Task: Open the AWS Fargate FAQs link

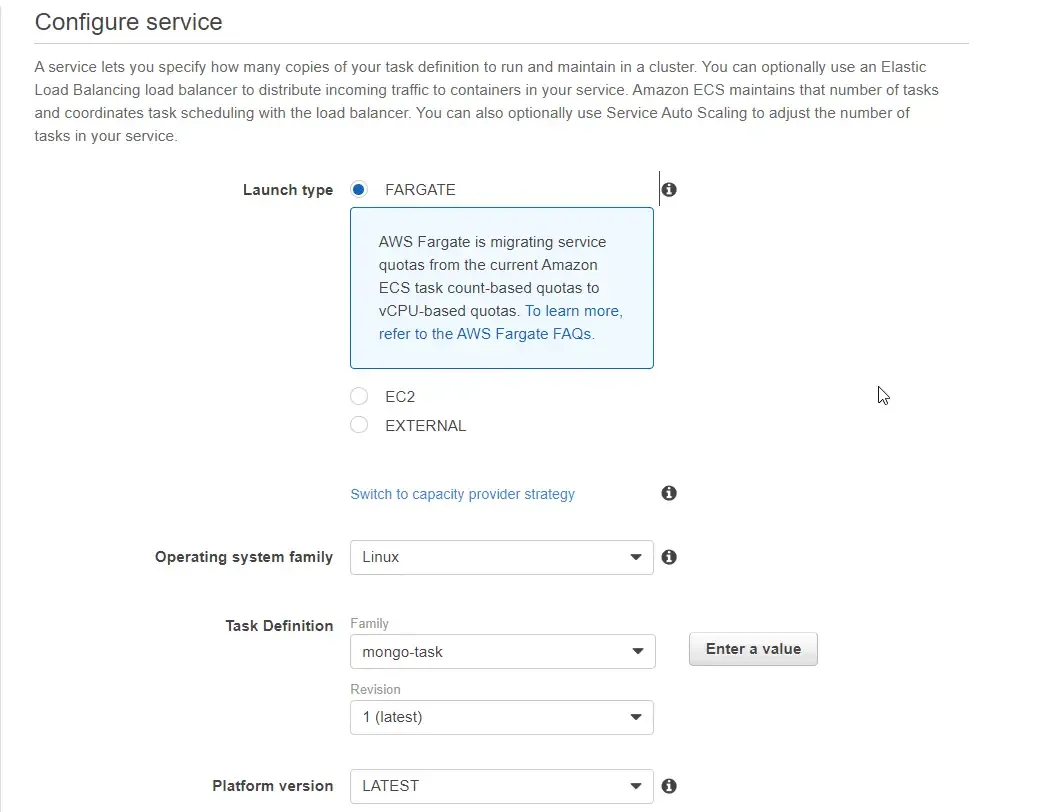Action: (x=489, y=334)
